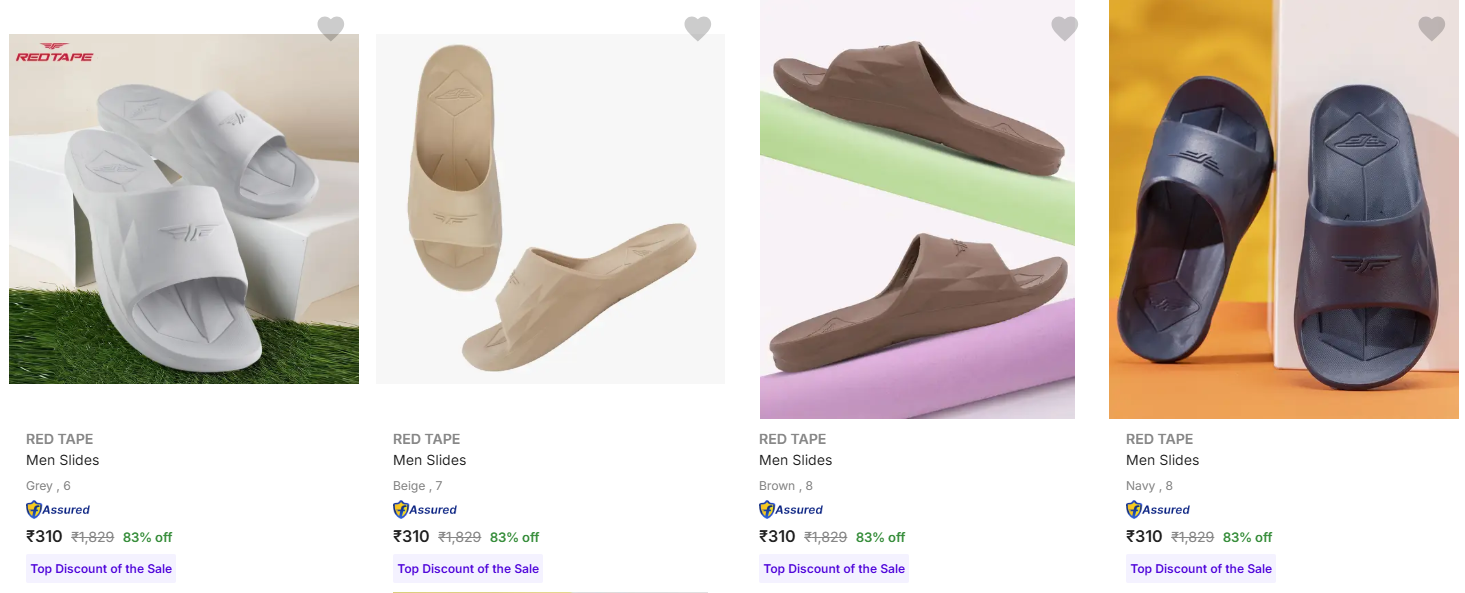Screen dimensions: 1465x593
Task: Open the beige slides product image
Action: tap(550, 209)
